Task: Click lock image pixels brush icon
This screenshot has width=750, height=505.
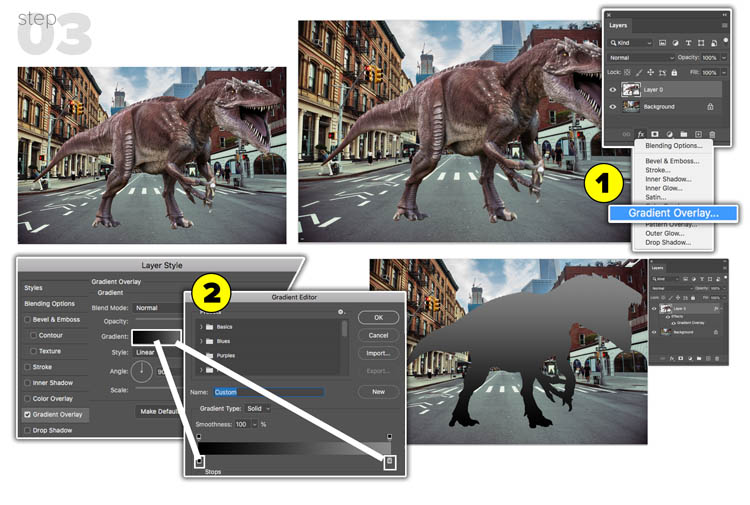Action: tap(639, 73)
